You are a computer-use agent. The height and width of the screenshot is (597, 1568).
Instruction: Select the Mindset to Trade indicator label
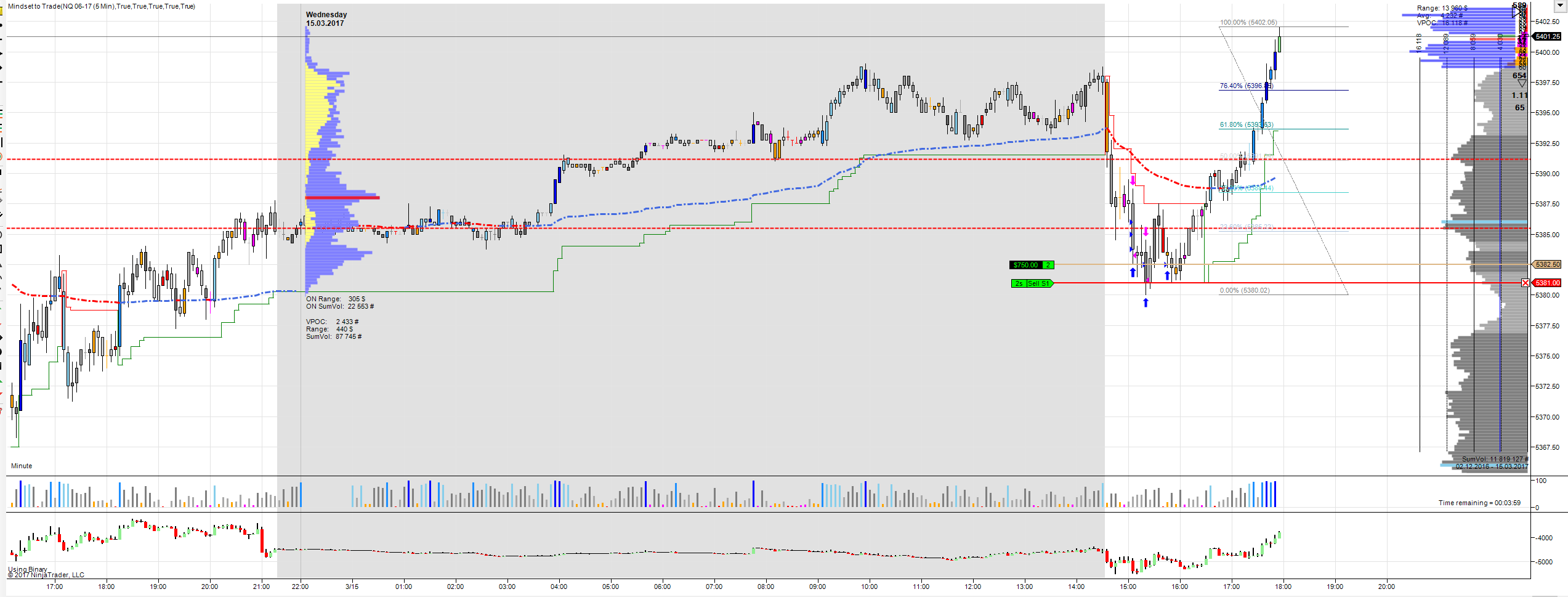[102, 6]
